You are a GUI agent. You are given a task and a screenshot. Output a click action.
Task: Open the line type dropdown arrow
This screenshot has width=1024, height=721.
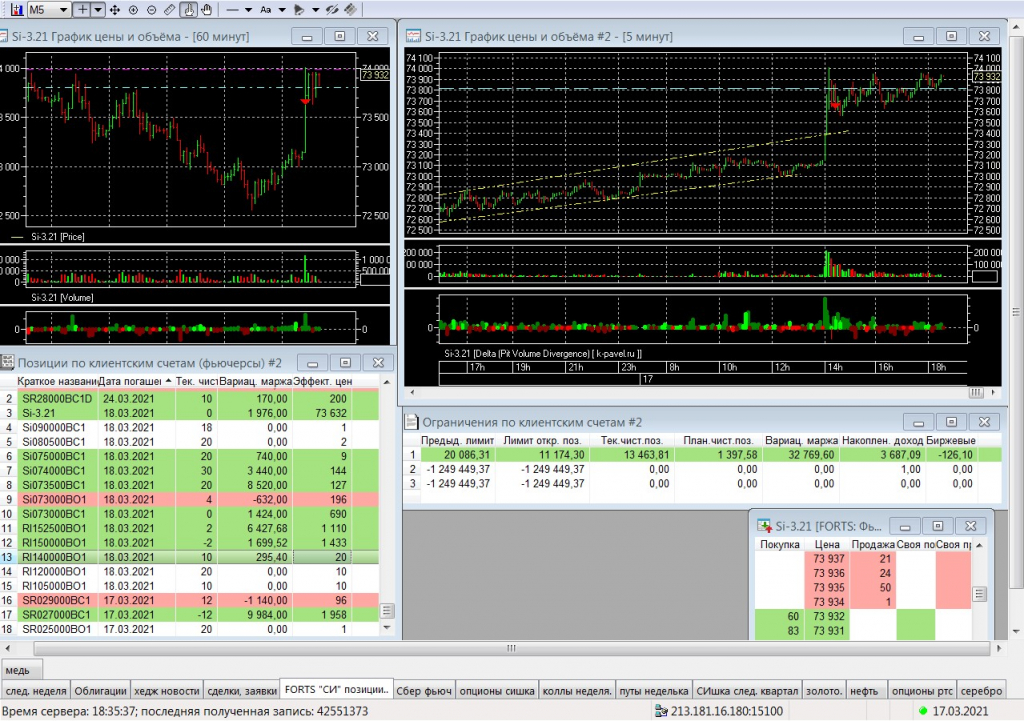point(248,10)
